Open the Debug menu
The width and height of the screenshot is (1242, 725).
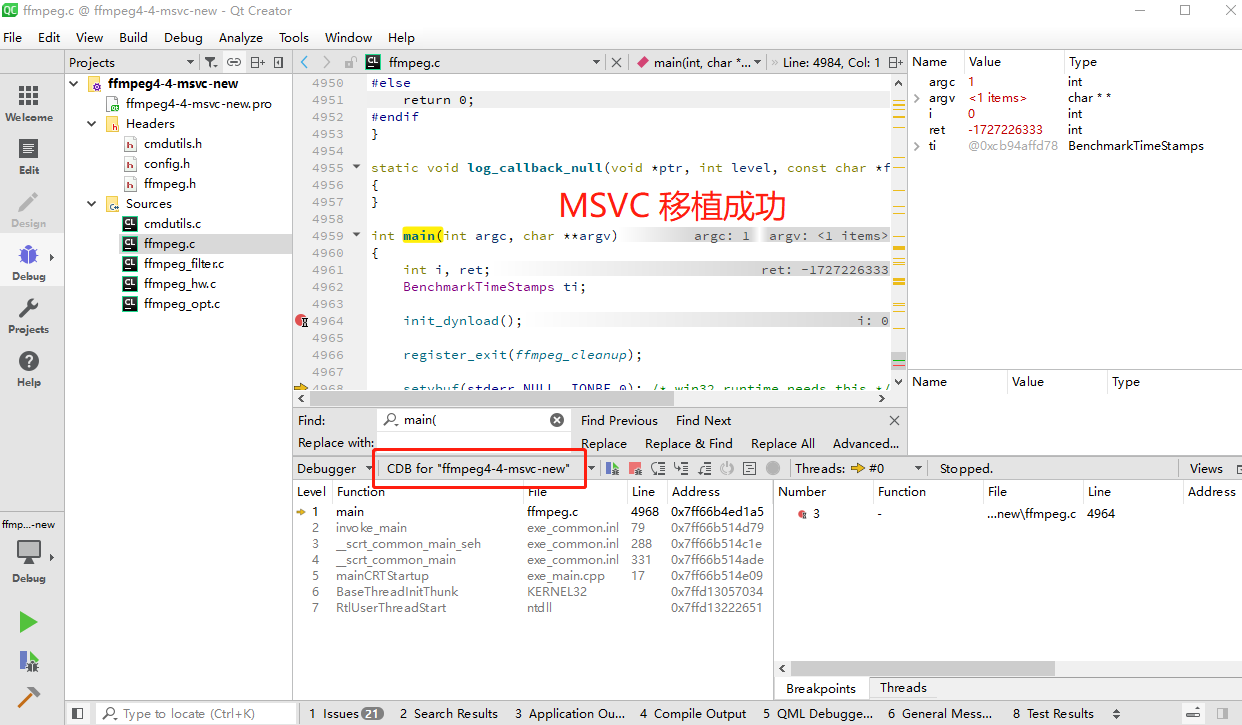(x=183, y=37)
